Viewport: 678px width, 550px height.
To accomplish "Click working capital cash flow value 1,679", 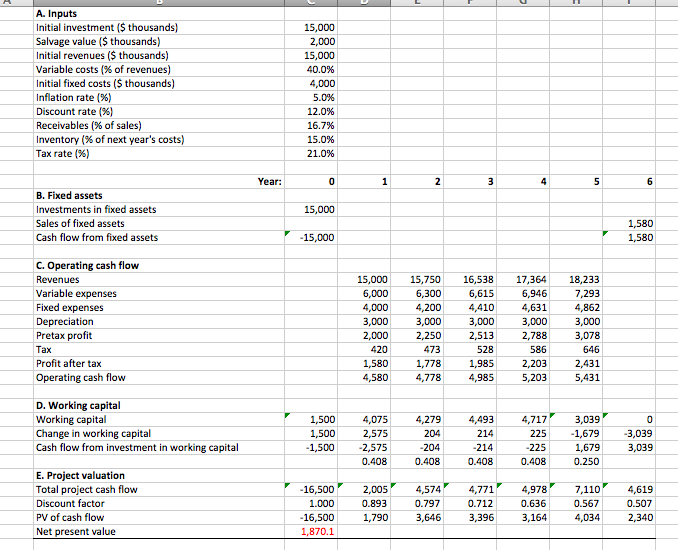I will (x=576, y=448).
